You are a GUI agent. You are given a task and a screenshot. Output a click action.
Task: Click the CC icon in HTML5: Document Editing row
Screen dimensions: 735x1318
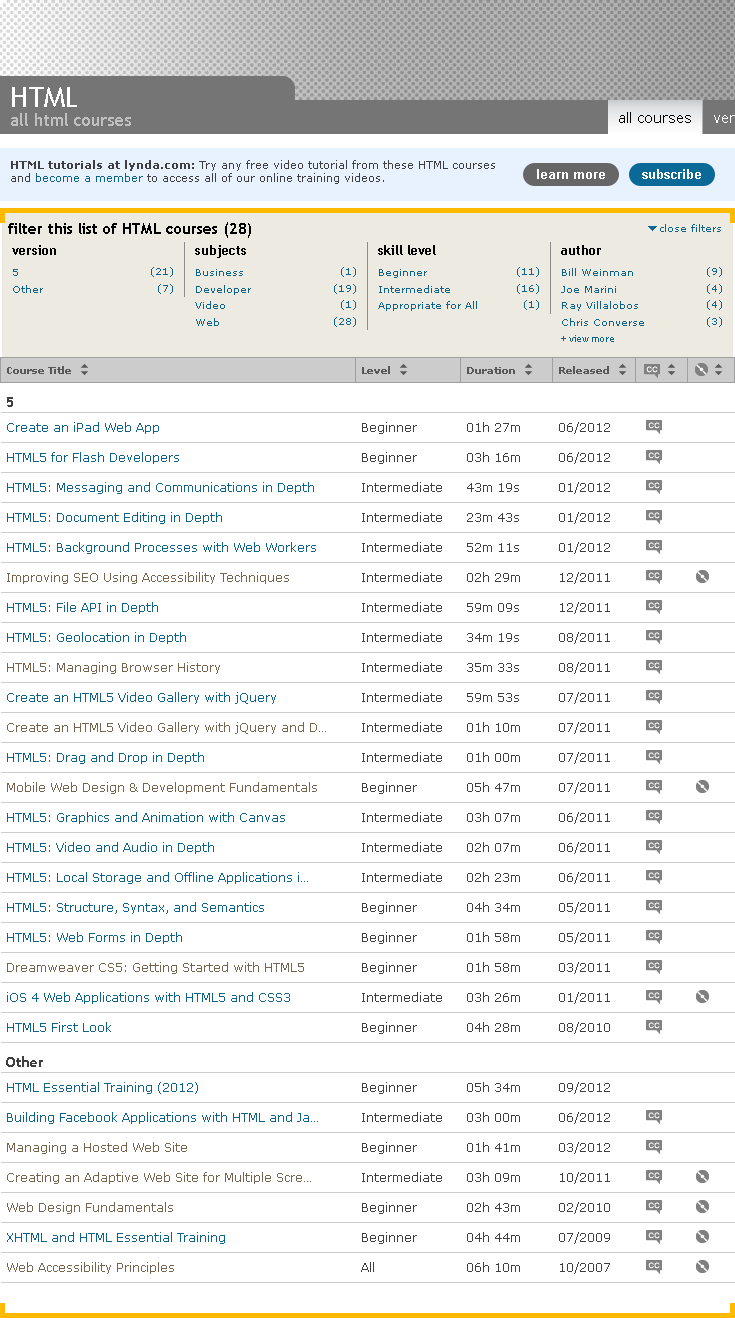tap(654, 517)
